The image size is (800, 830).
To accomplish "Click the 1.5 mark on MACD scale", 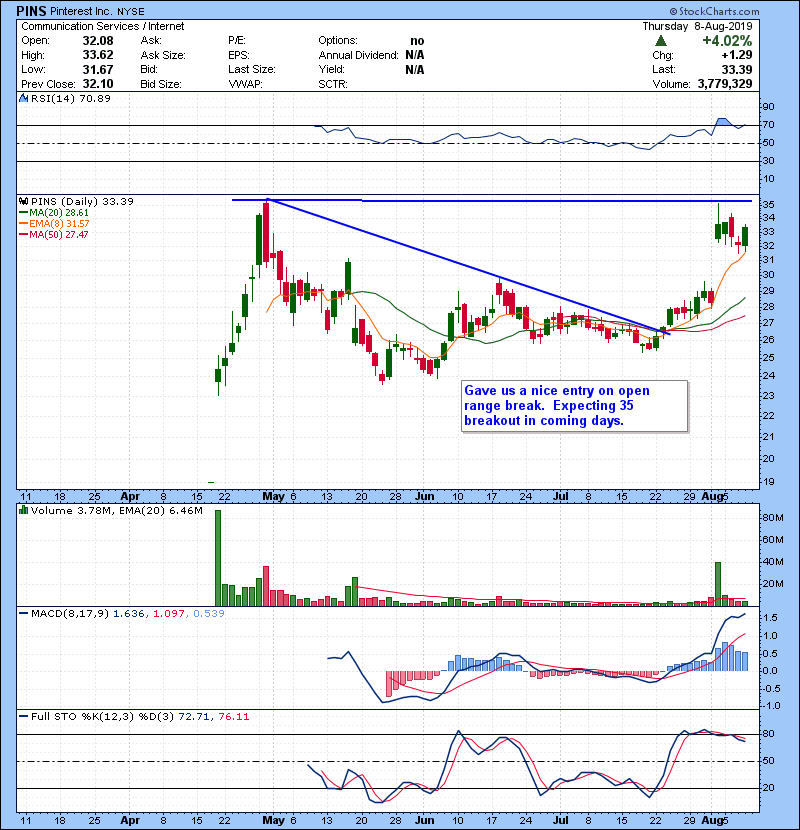I will click(770, 618).
